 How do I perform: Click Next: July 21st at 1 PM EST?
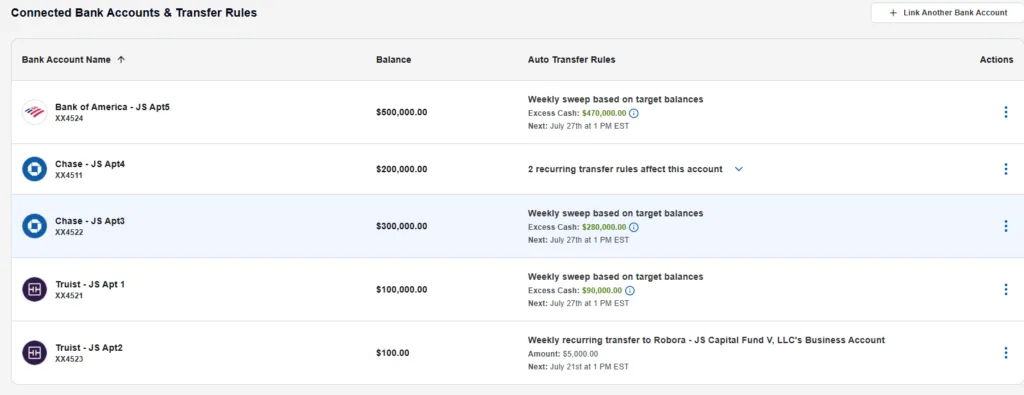(x=578, y=367)
